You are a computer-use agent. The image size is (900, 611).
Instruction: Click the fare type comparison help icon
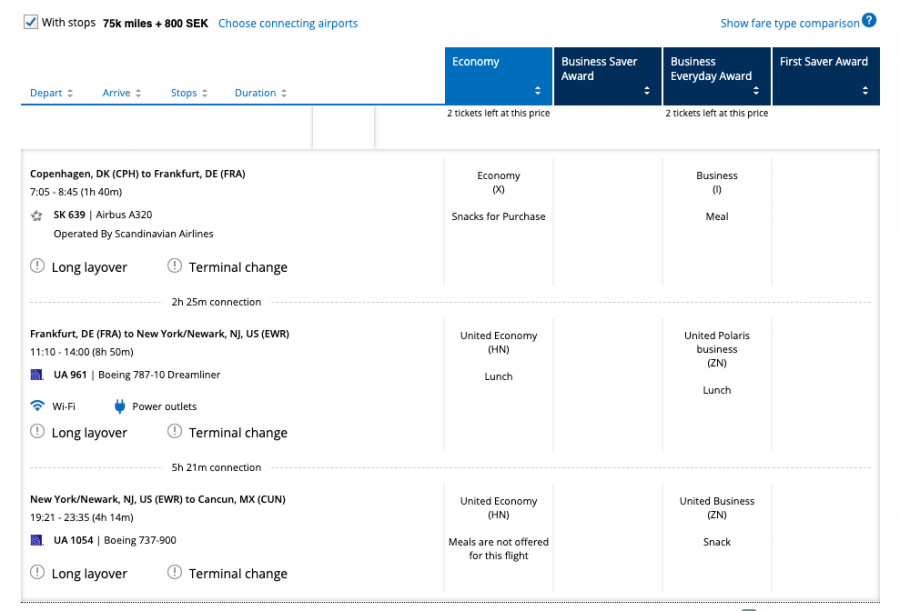click(869, 21)
